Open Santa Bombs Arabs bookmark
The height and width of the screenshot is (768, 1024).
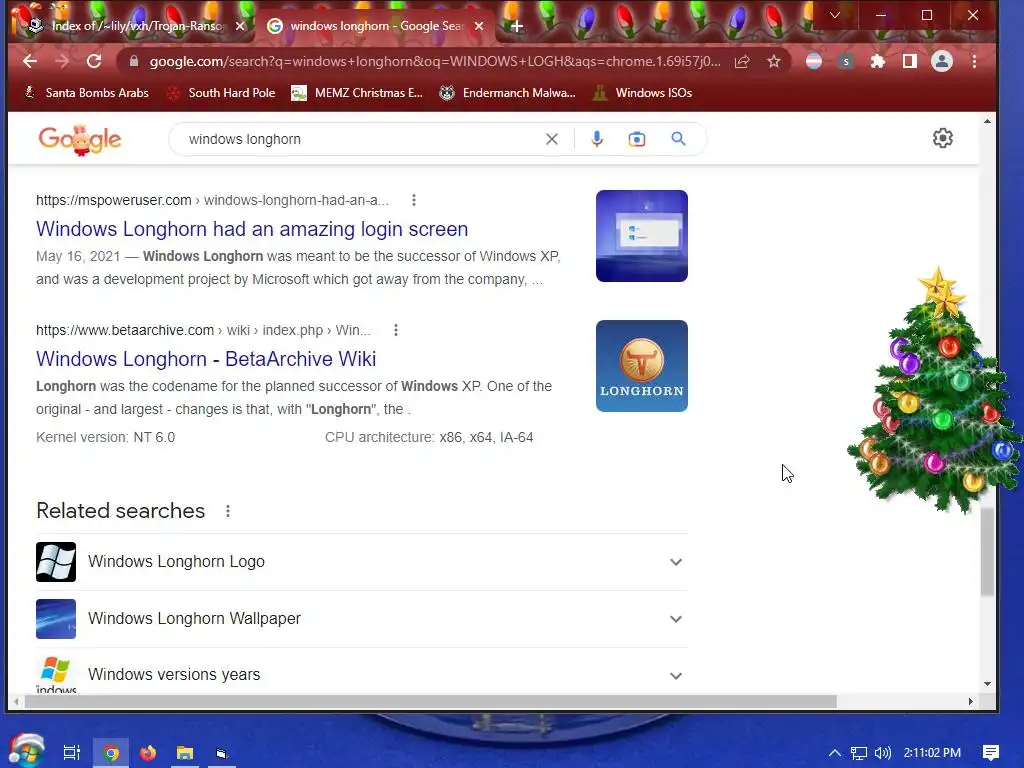pos(86,93)
